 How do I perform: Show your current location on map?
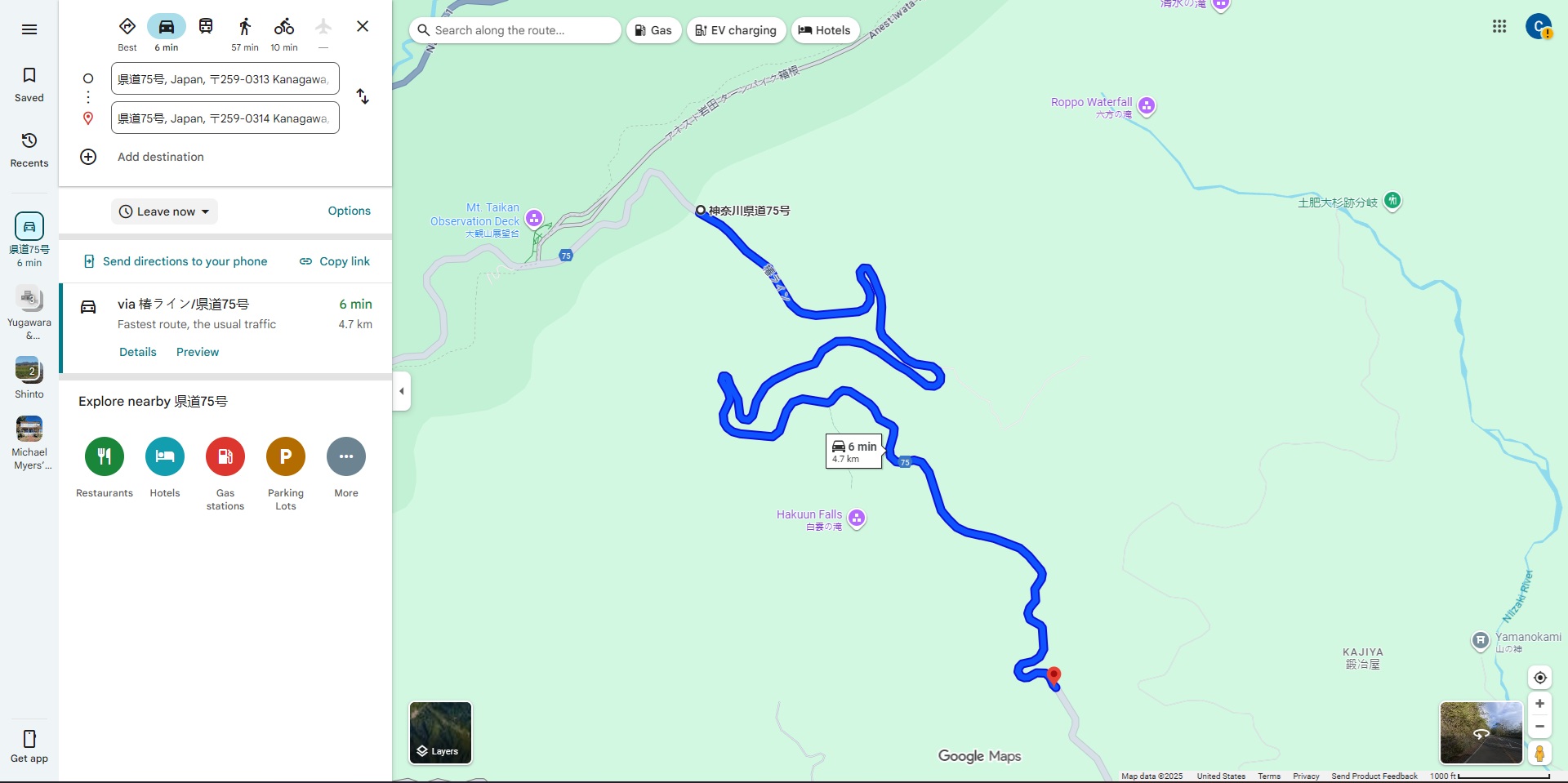[1539, 678]
